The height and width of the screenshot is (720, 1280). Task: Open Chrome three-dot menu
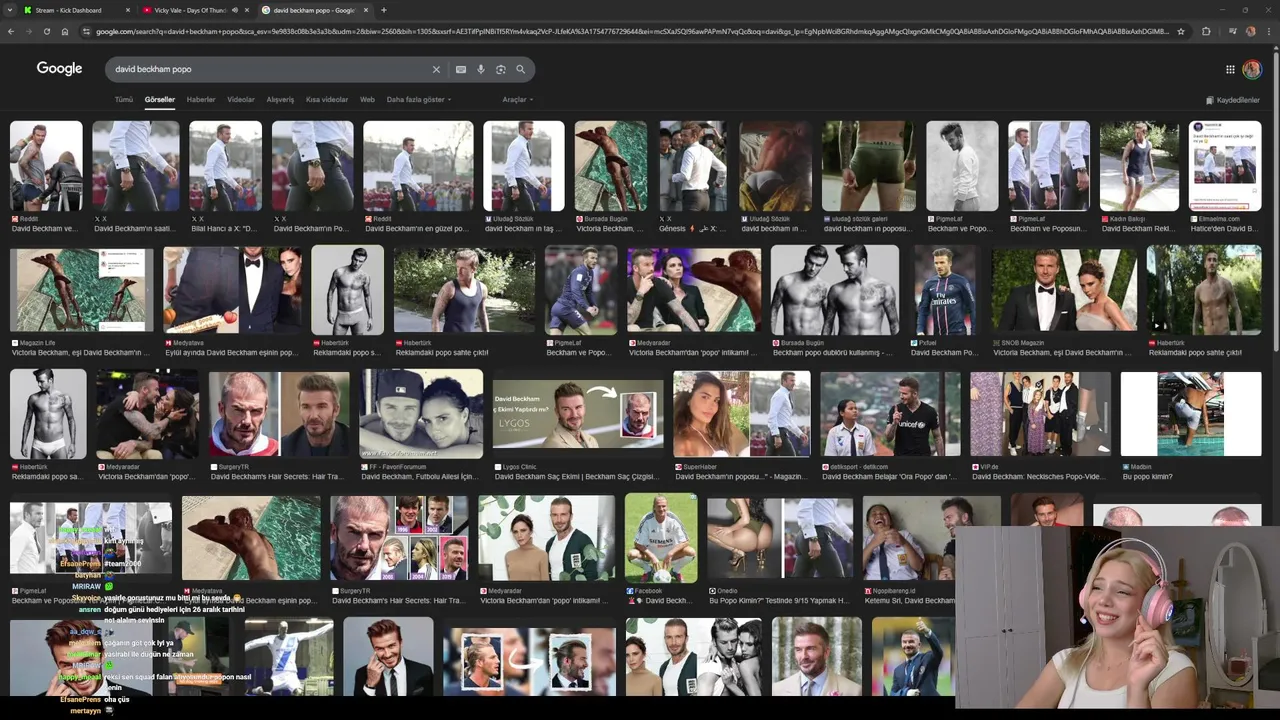(1270, 31)
